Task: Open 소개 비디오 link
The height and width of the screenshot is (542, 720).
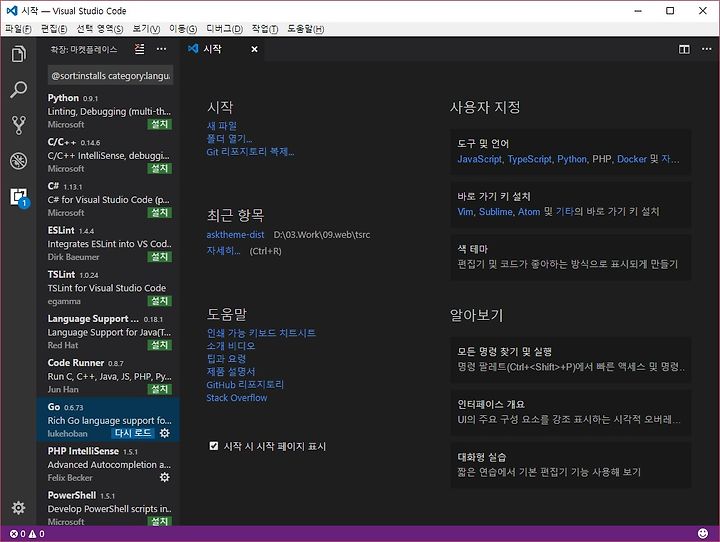Action: pyautogui.click(x=231, y=345)
